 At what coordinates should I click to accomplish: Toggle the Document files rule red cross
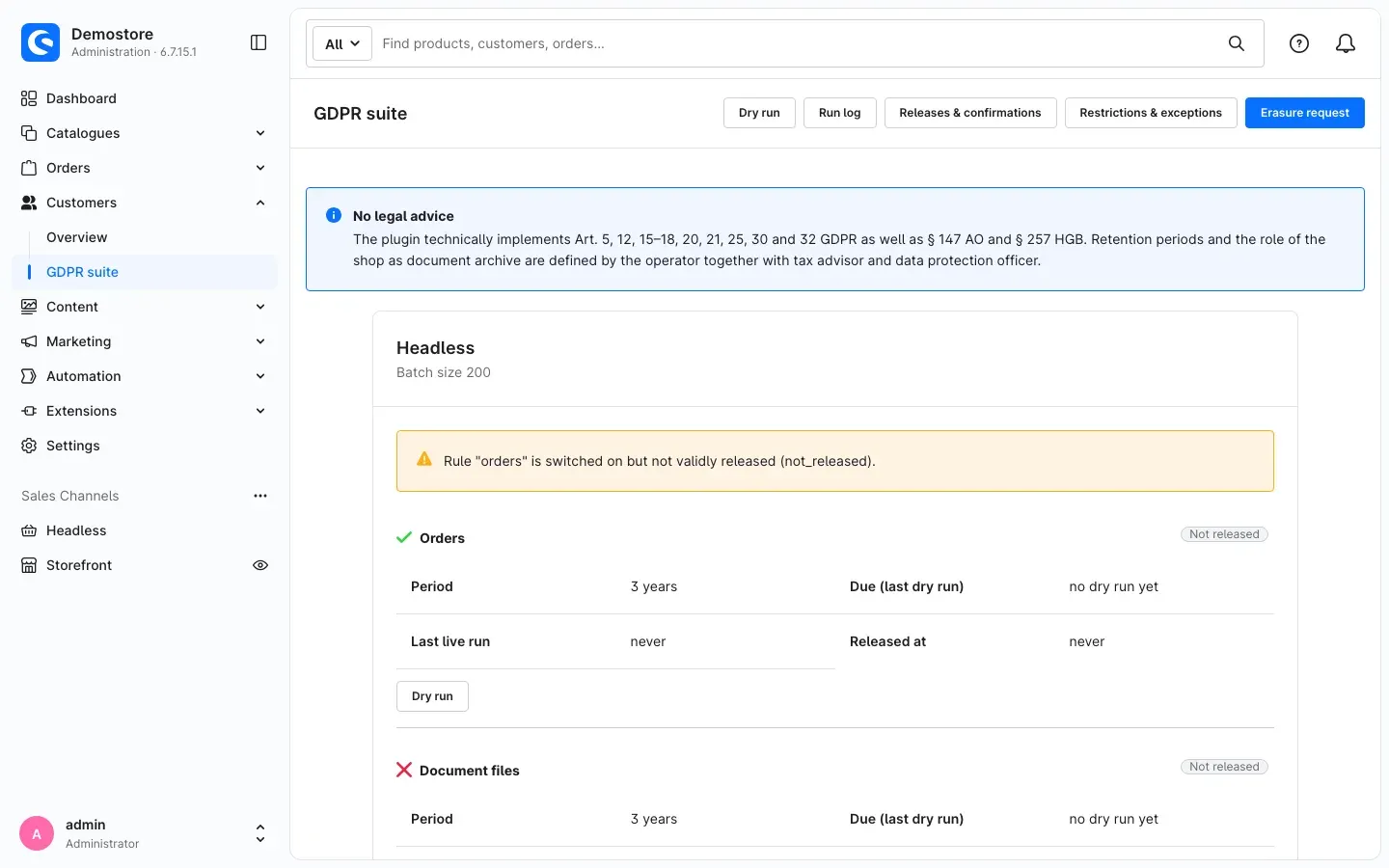[404, 770]
